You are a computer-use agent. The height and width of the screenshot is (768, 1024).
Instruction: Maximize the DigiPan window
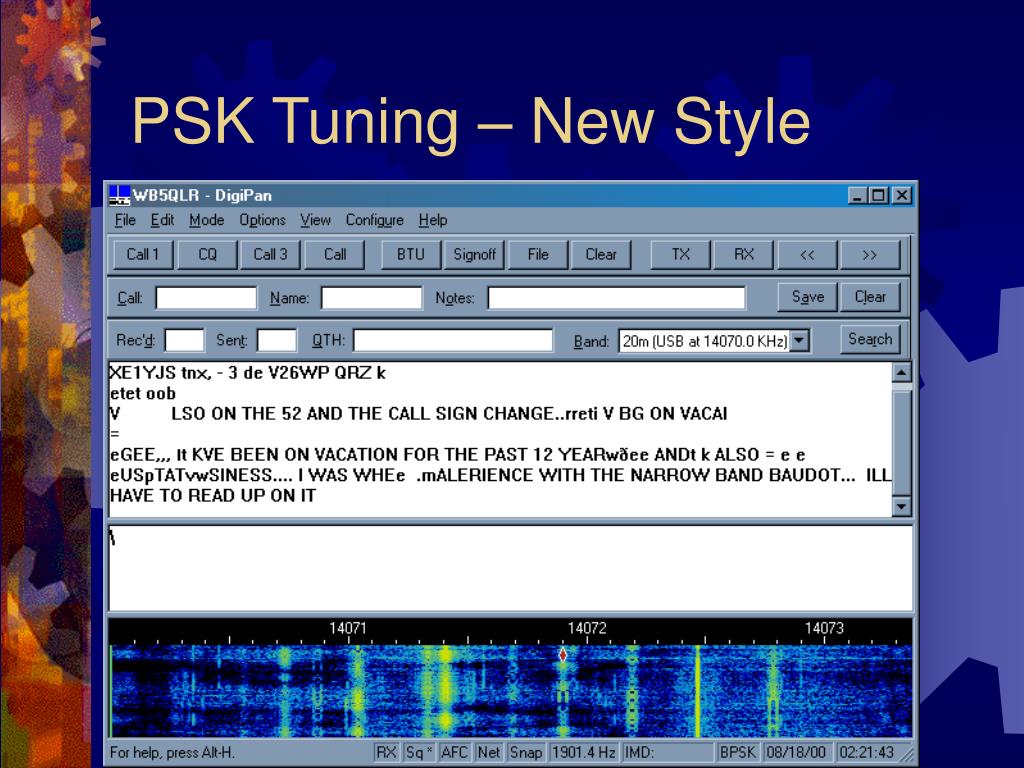878,195
